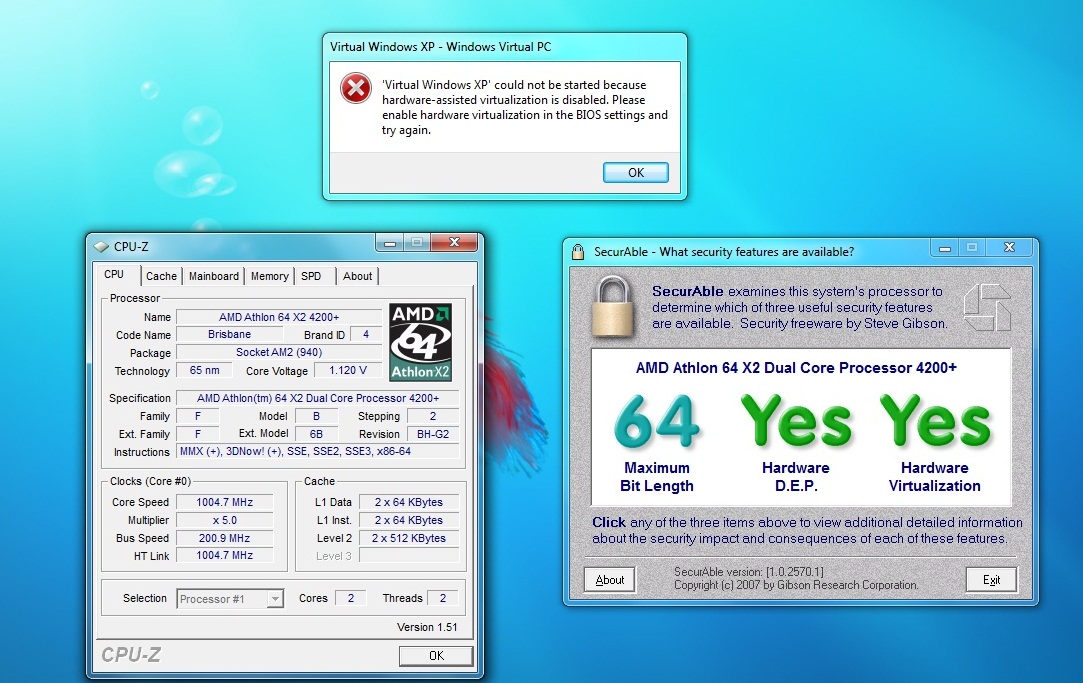Click the Specification field in CPU-Z
1083x683 pixels.
[x=318, y=398]
